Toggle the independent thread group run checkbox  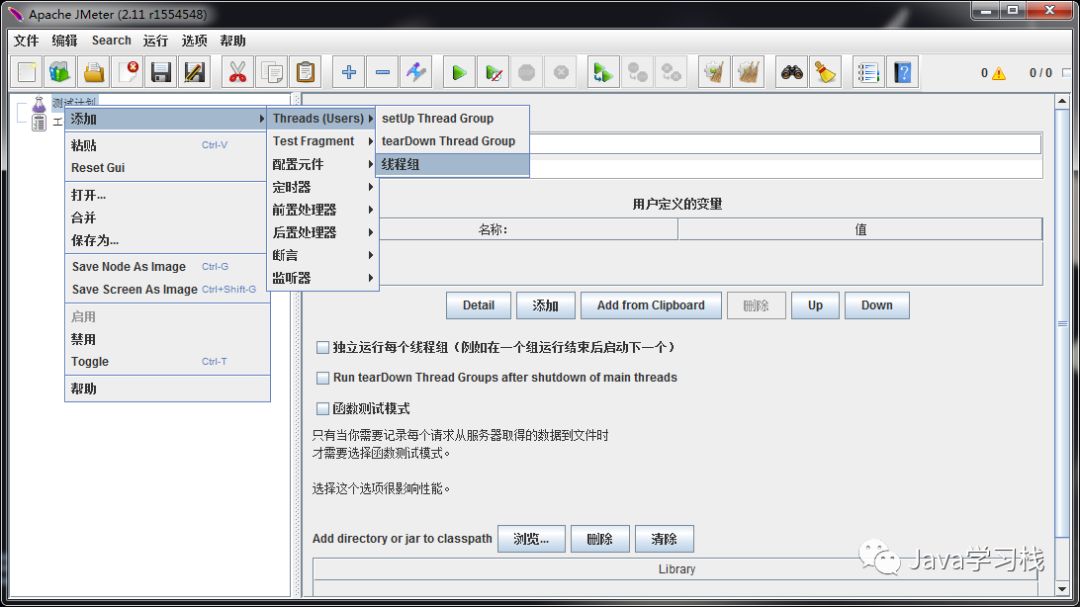pyautogui.click(x=322, y=347)
